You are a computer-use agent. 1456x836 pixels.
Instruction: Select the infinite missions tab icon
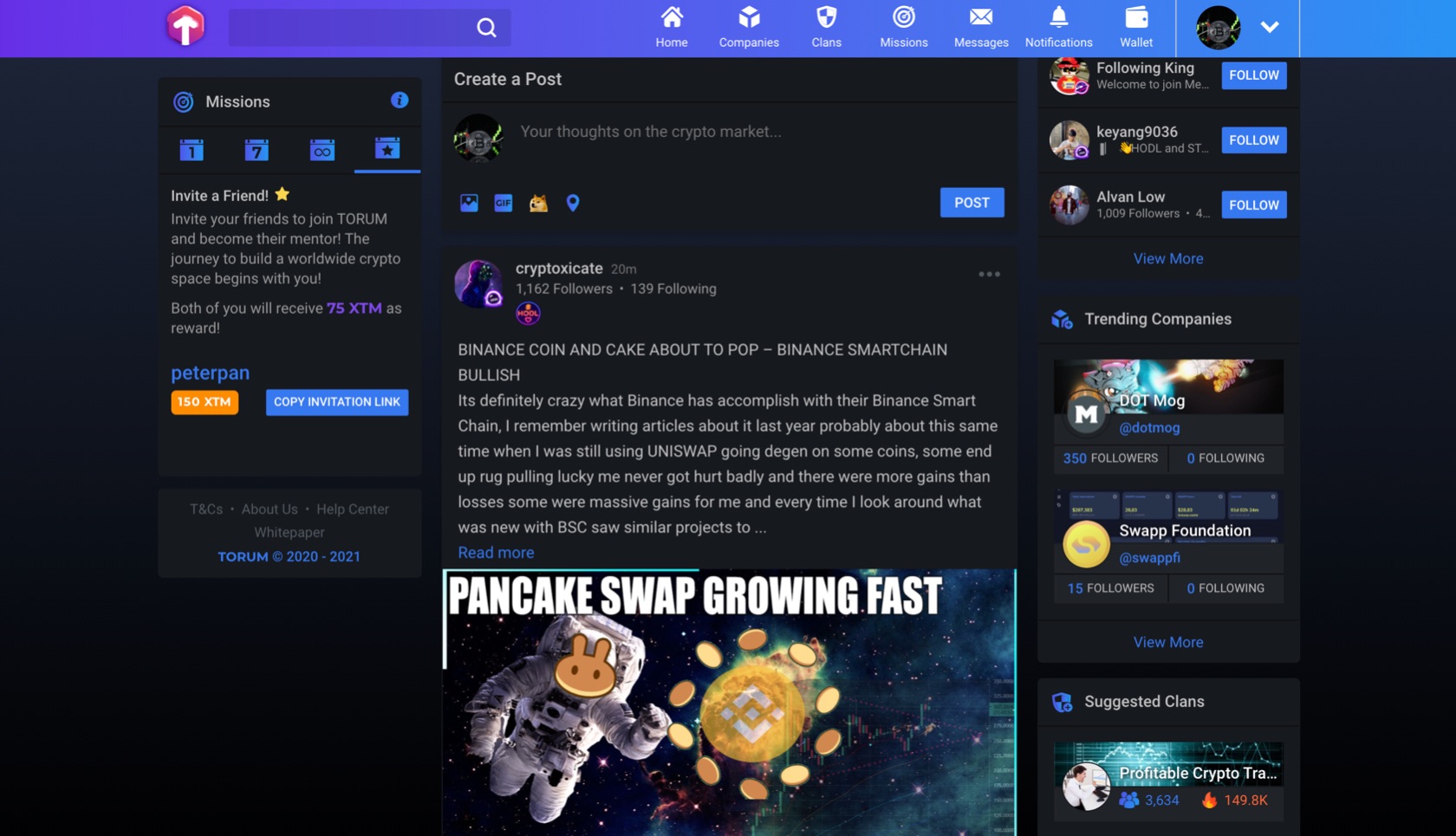(x=322, y=150)
